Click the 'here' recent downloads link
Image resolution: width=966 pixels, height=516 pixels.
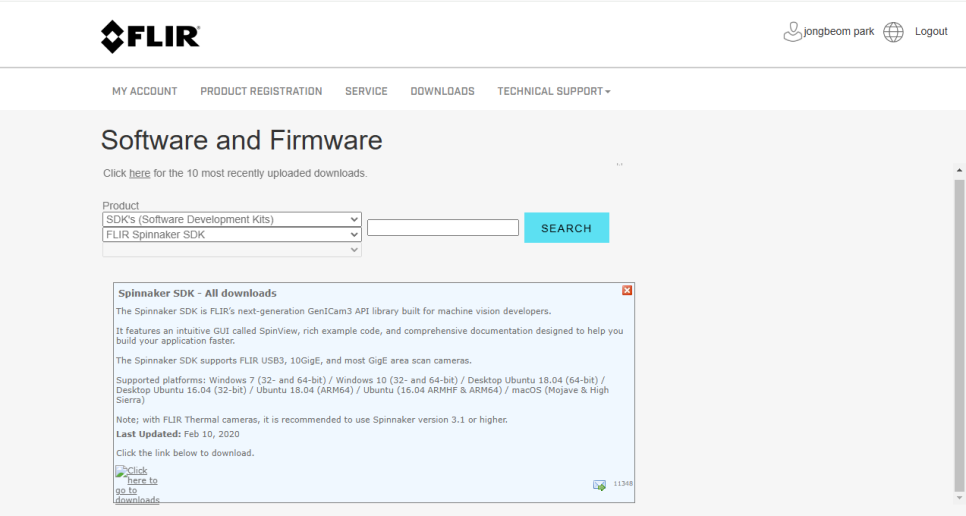click(x=140, y=174)
